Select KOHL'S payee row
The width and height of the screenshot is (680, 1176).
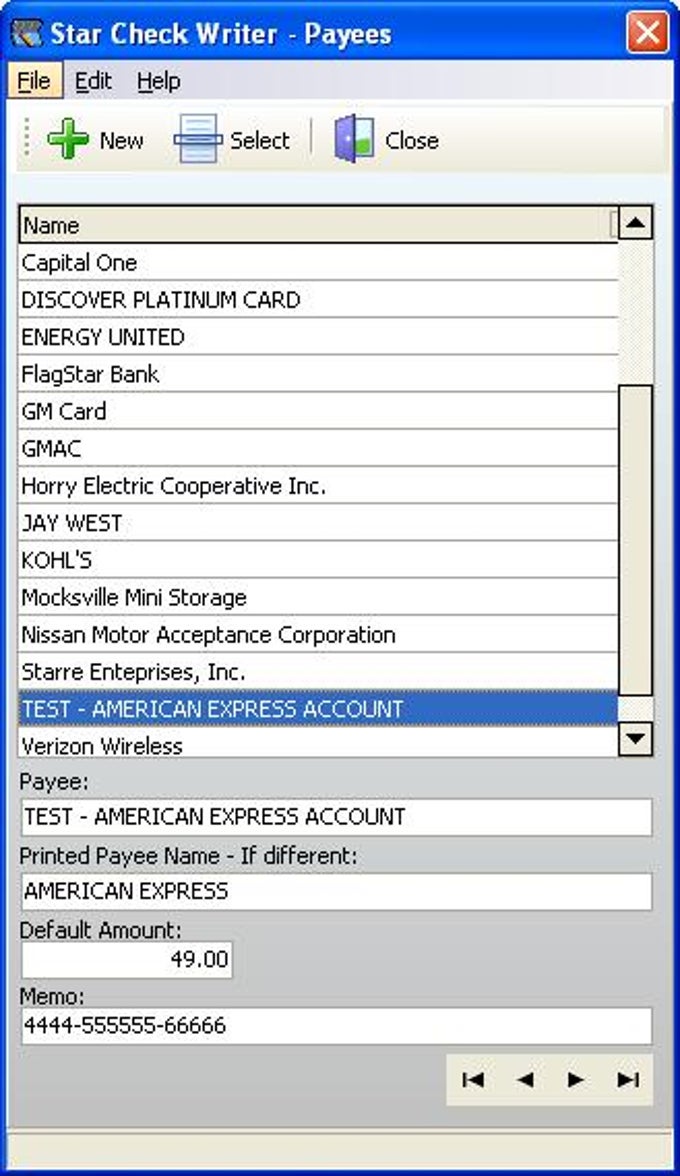(318, 560)
